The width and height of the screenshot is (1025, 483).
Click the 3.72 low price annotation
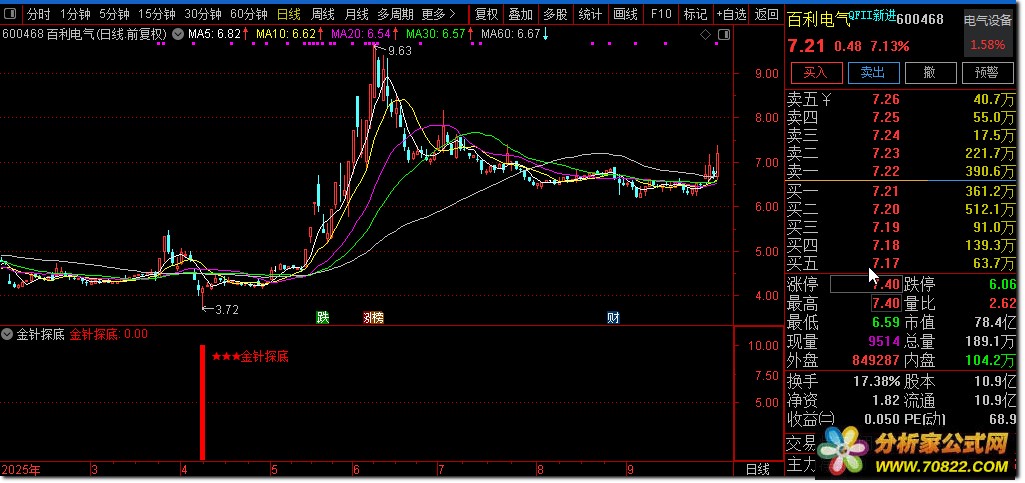point(226,310)
